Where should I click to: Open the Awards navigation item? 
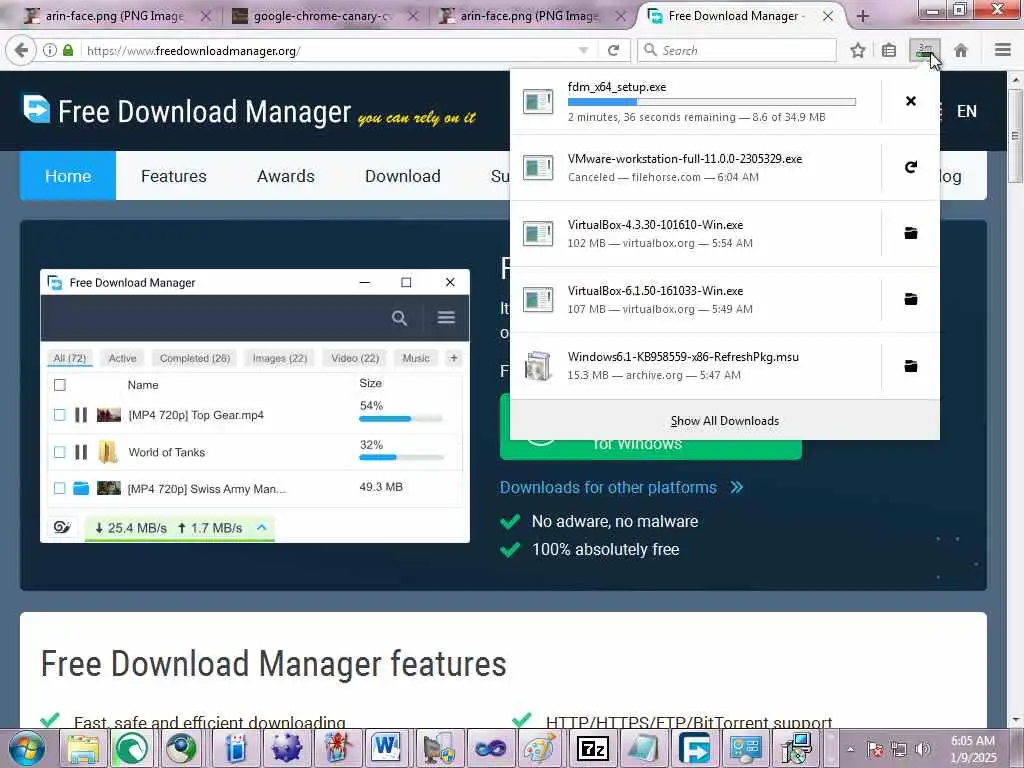pyautogui.click(x=285, y=176)
